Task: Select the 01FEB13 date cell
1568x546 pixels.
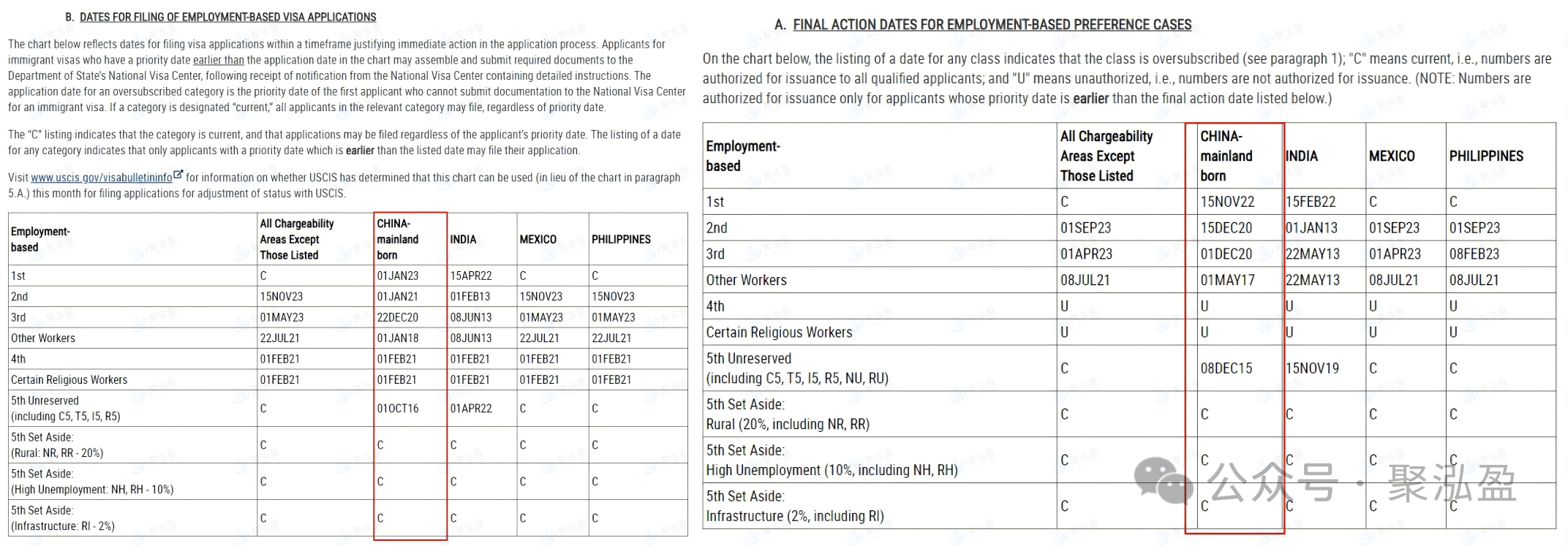Action: 470,297
